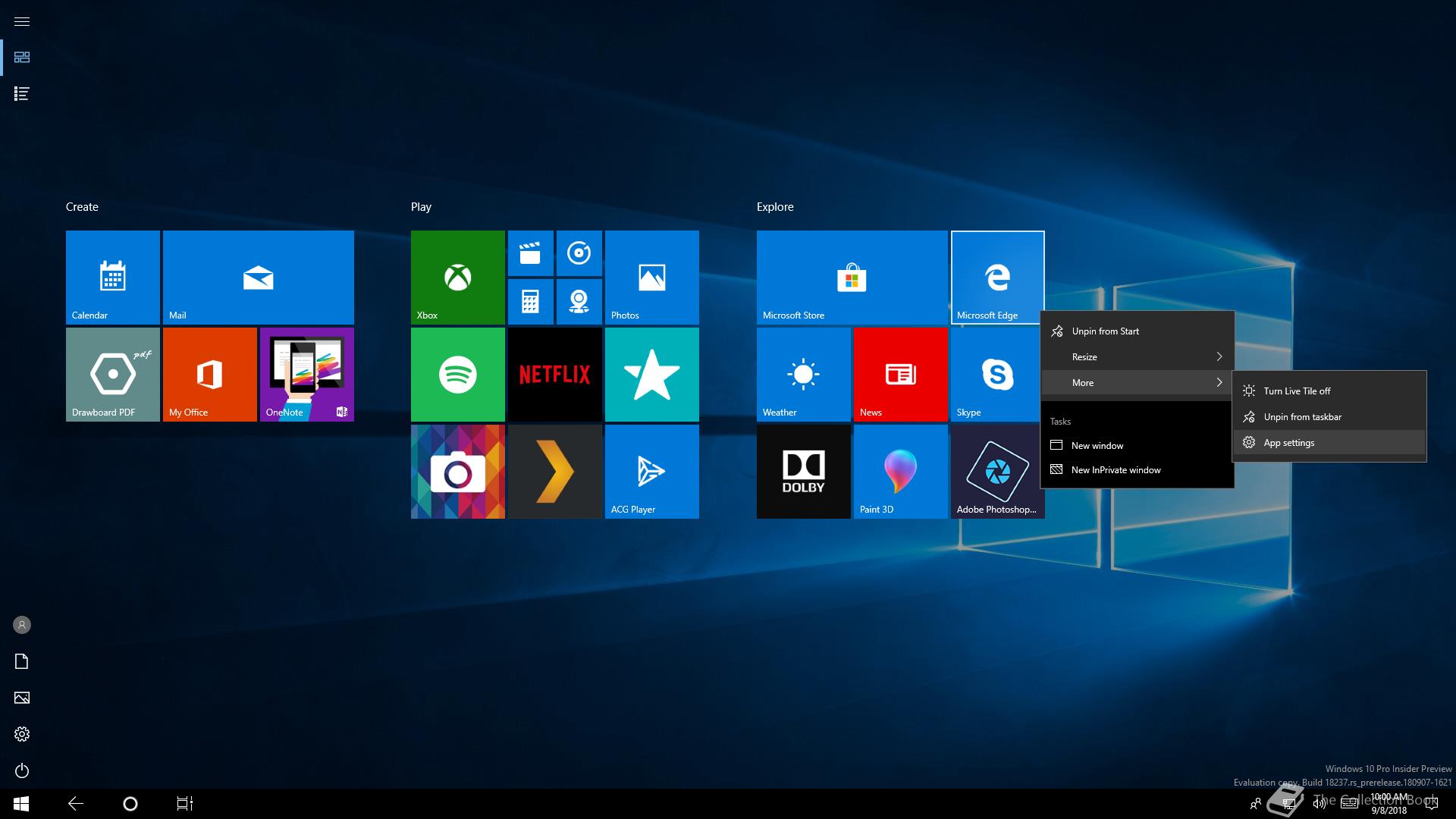The image size is (1456, 819).
Task: Open the Xbox tile
Action: point(457,278)
